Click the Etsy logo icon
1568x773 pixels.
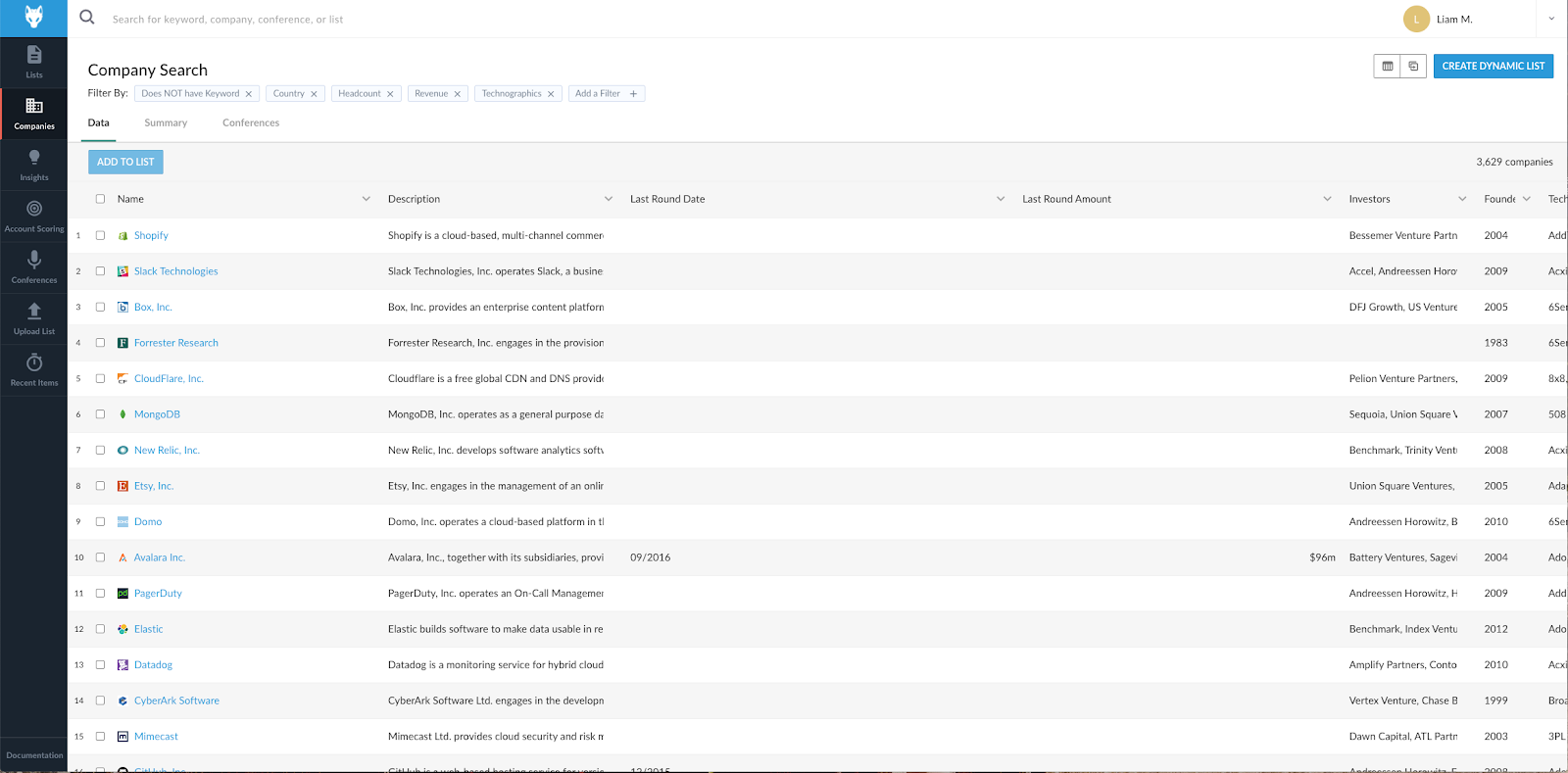122,486
